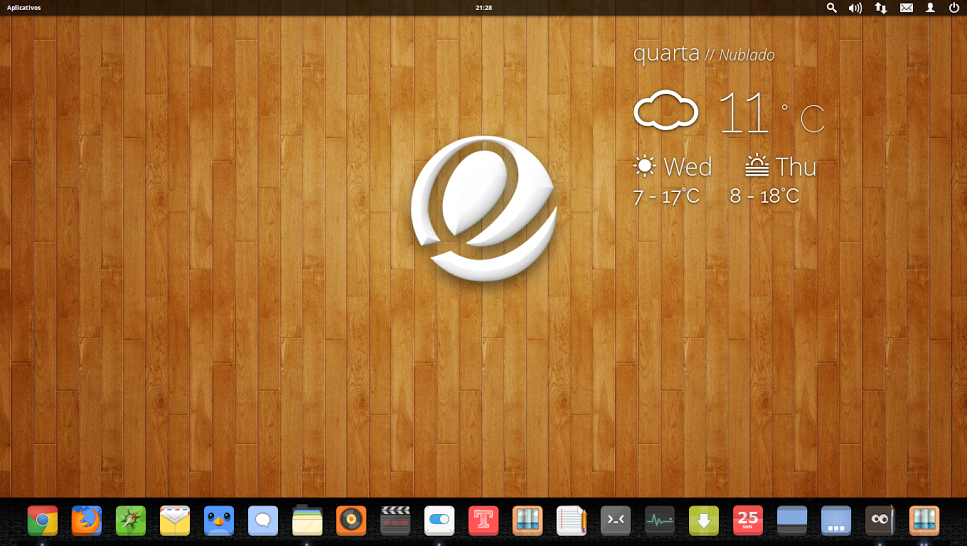Image resolution: width=967 pixels, height=546 pixels.
Task: Launch the dark book app with infinity symbol
Action: point(880,520)
